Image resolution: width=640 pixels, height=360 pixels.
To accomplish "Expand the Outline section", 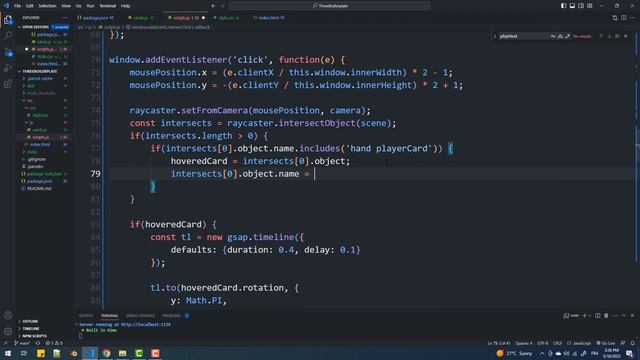I will (x=31, y=321).
